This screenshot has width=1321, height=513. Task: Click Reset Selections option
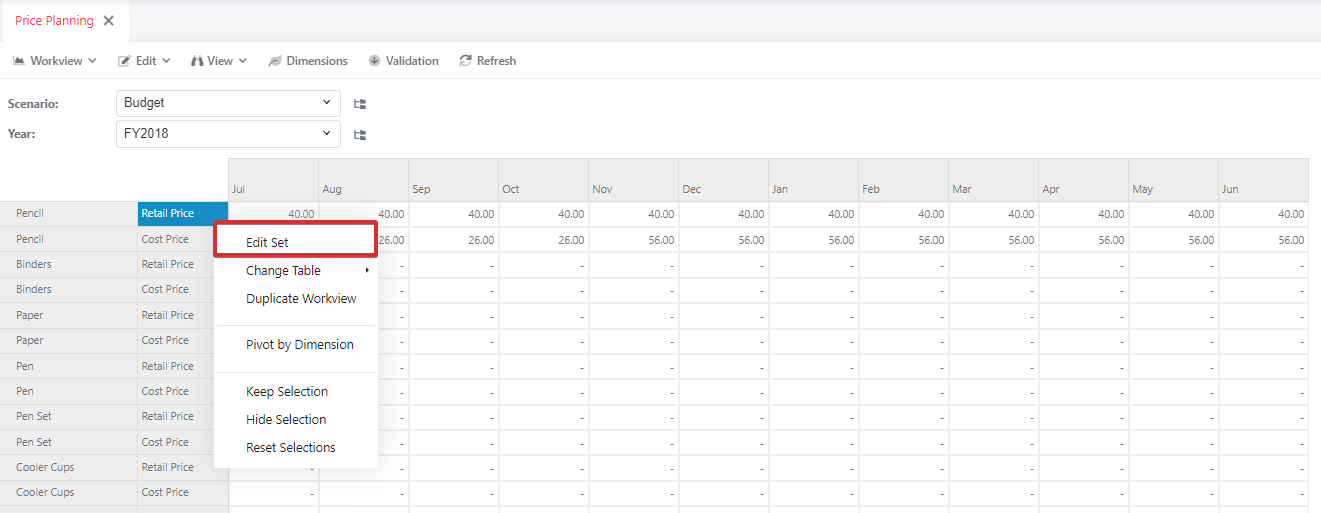coord(290,448)
